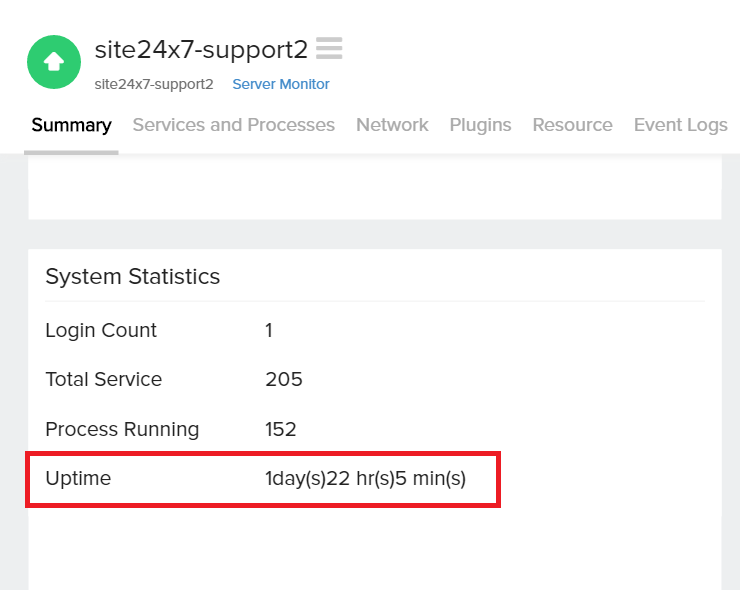Click the Process Running value 152

280,430
